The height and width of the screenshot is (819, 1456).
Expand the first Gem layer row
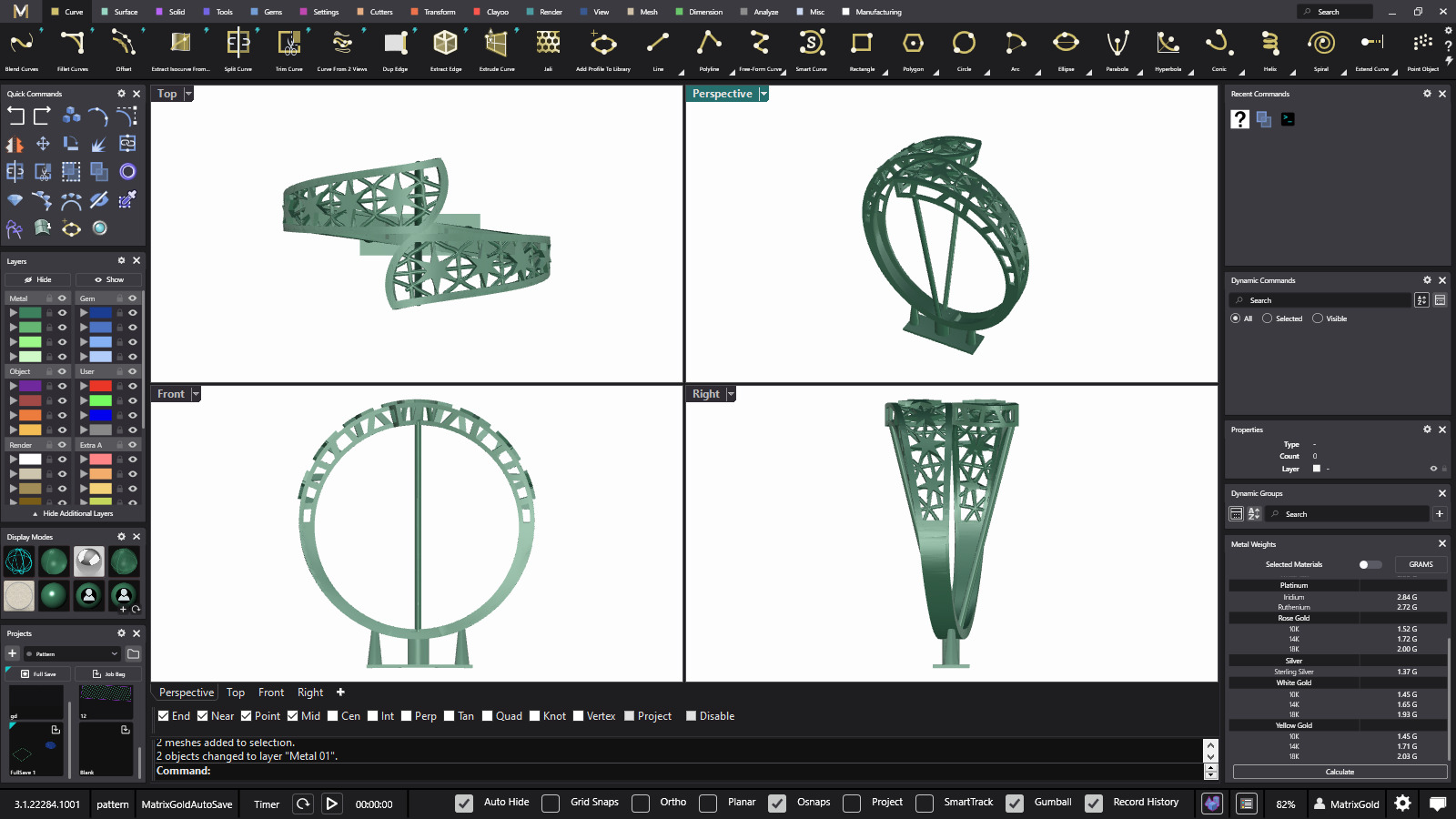pos(83,313)
